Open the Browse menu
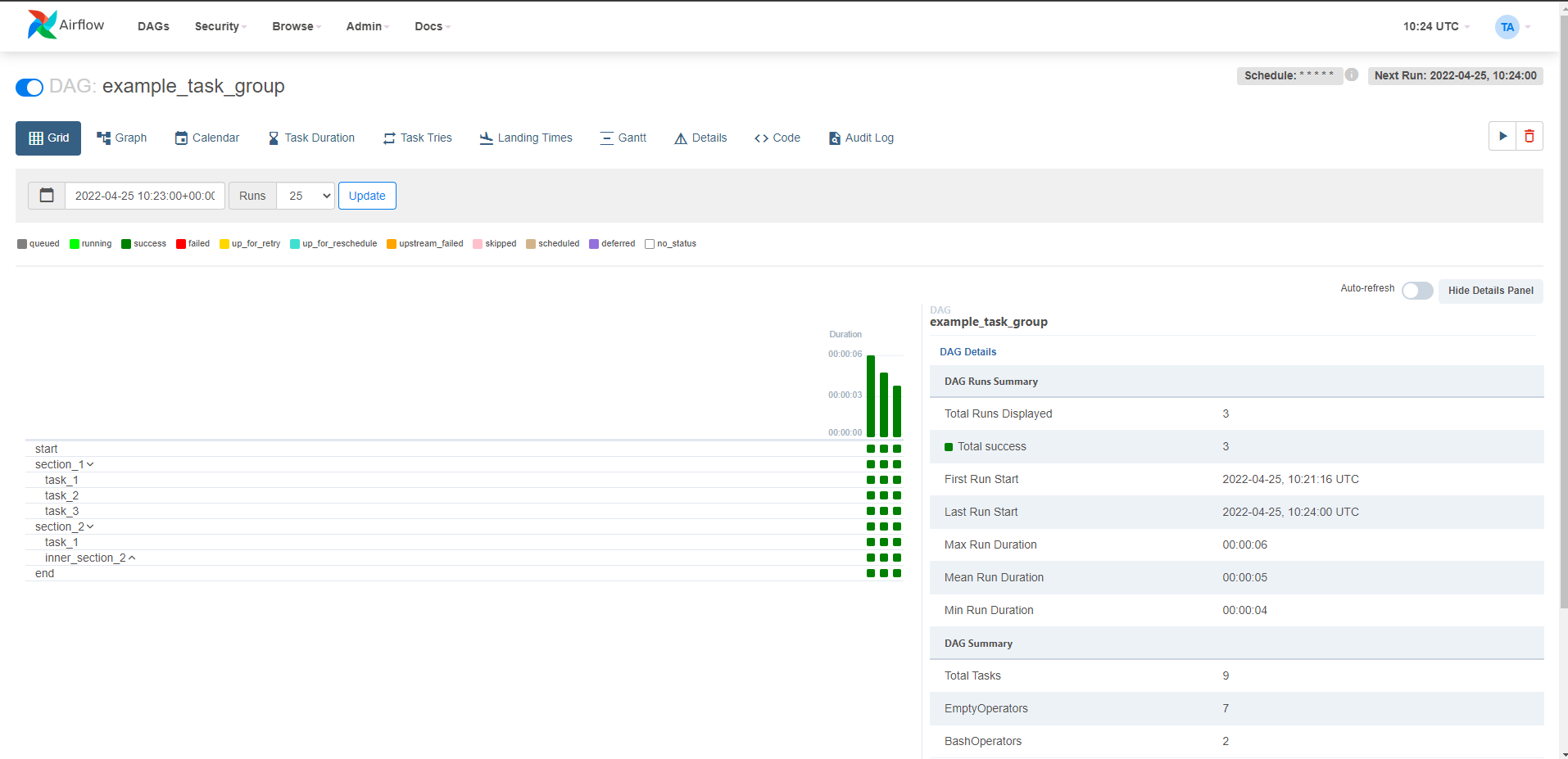Screen dimensions: 1568x759 [296, 26]
